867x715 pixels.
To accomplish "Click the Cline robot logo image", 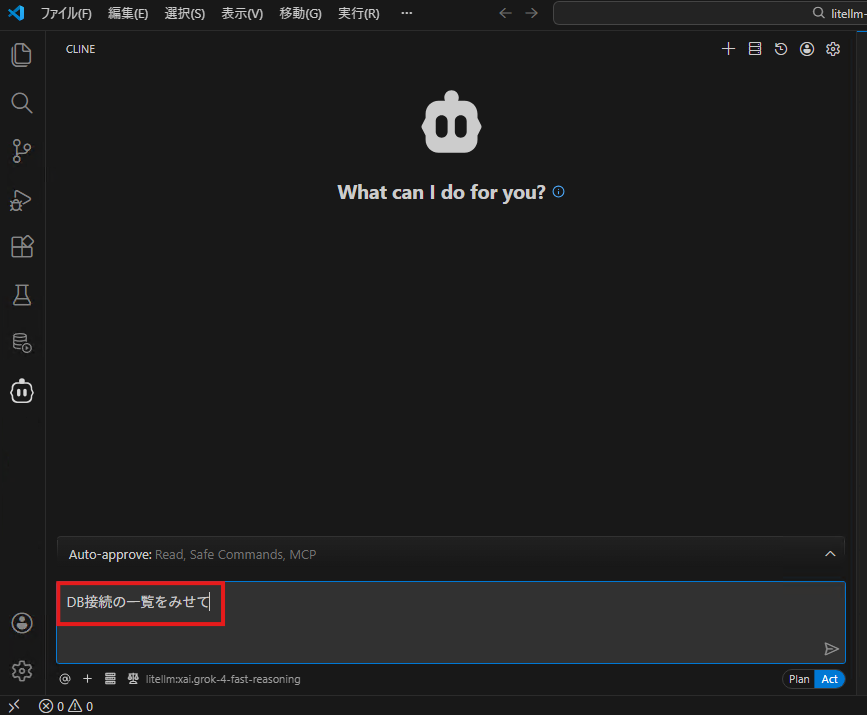I will [451, 123].
